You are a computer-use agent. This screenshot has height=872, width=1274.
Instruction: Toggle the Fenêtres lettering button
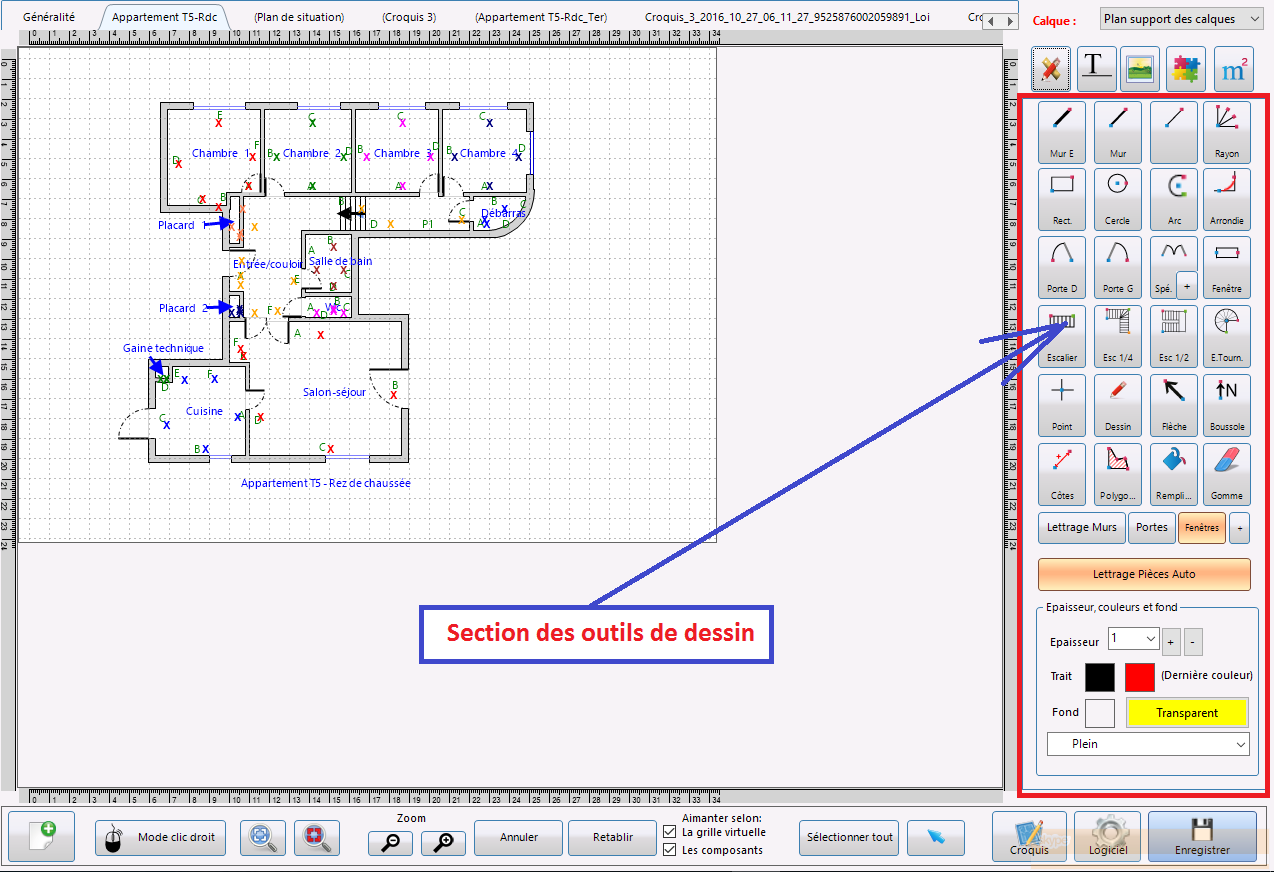pos(1202,527)
